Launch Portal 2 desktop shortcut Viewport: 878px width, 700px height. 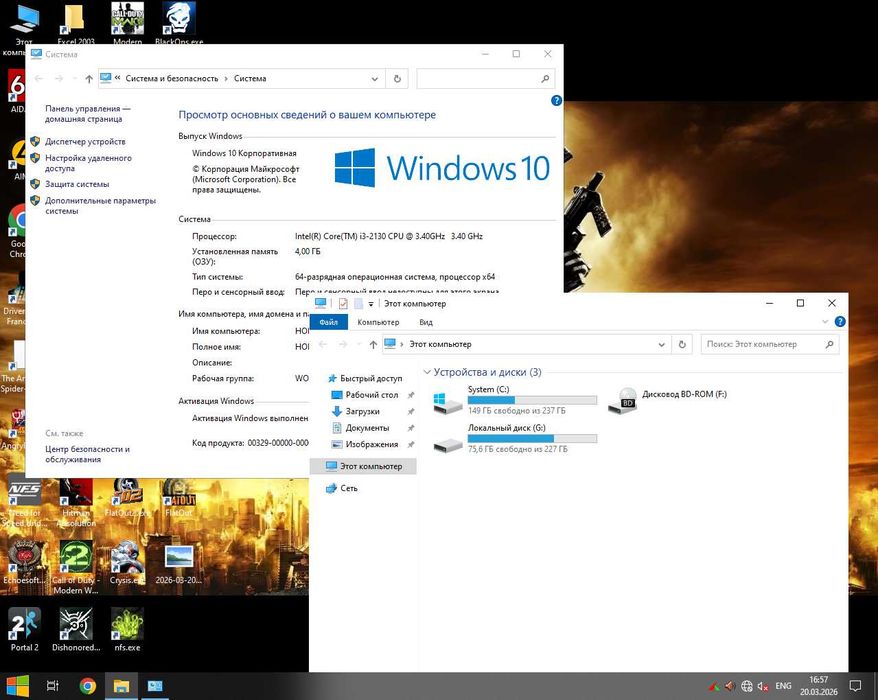25,629
